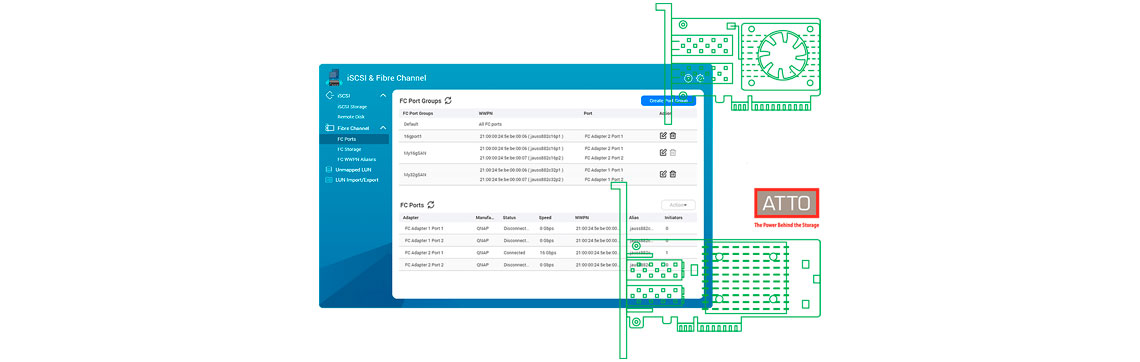Viewport: 1140px width, 362px height.
Task: Delete the My32gSAN port group
Action: (x=673, y=174)
